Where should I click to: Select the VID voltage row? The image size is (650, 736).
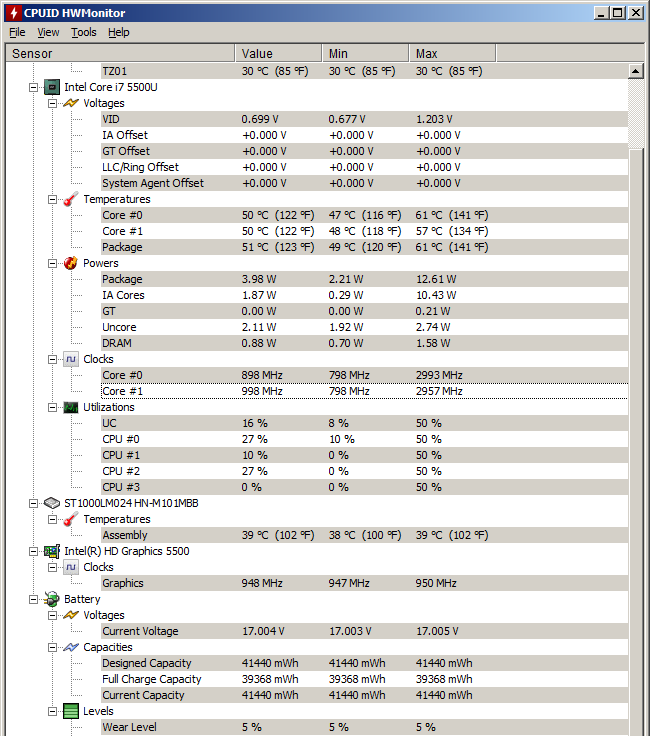click(x=365, y=119)
